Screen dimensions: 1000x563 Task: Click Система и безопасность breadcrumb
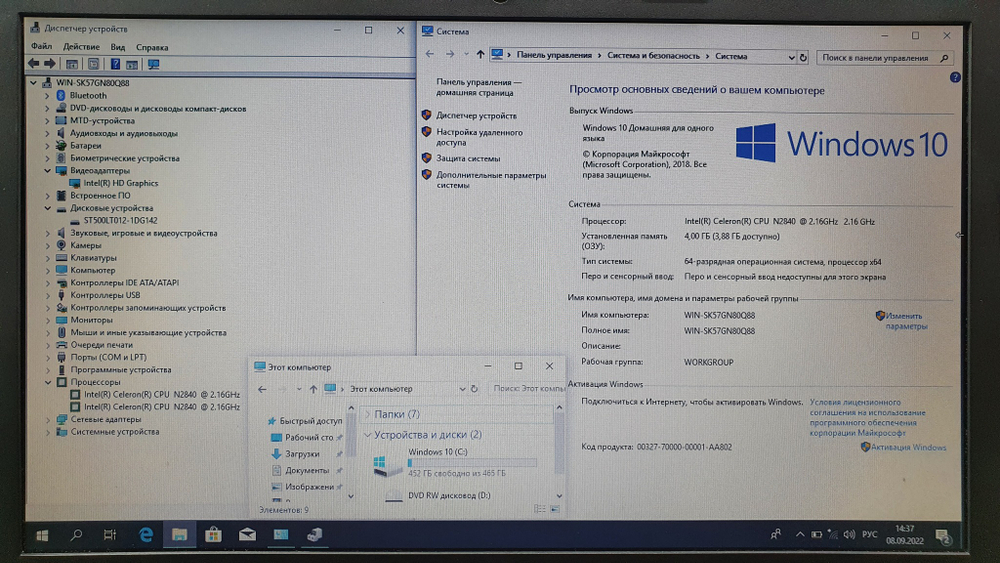click(x=653, y=55)
